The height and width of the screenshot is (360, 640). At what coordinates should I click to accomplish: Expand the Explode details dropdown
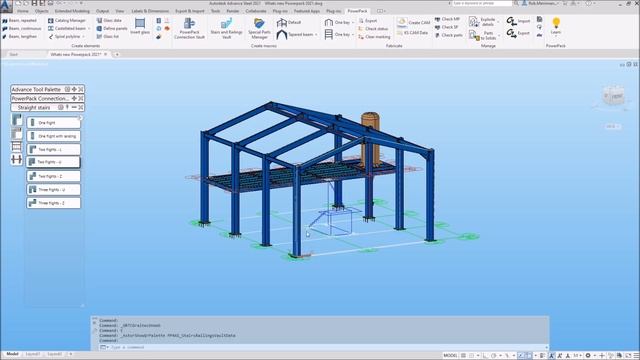[498, 22]
